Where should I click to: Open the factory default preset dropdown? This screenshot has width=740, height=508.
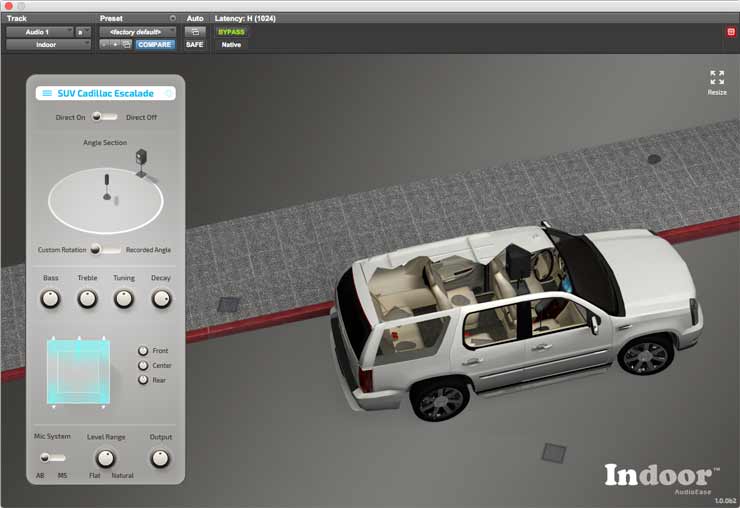point(137,32)
